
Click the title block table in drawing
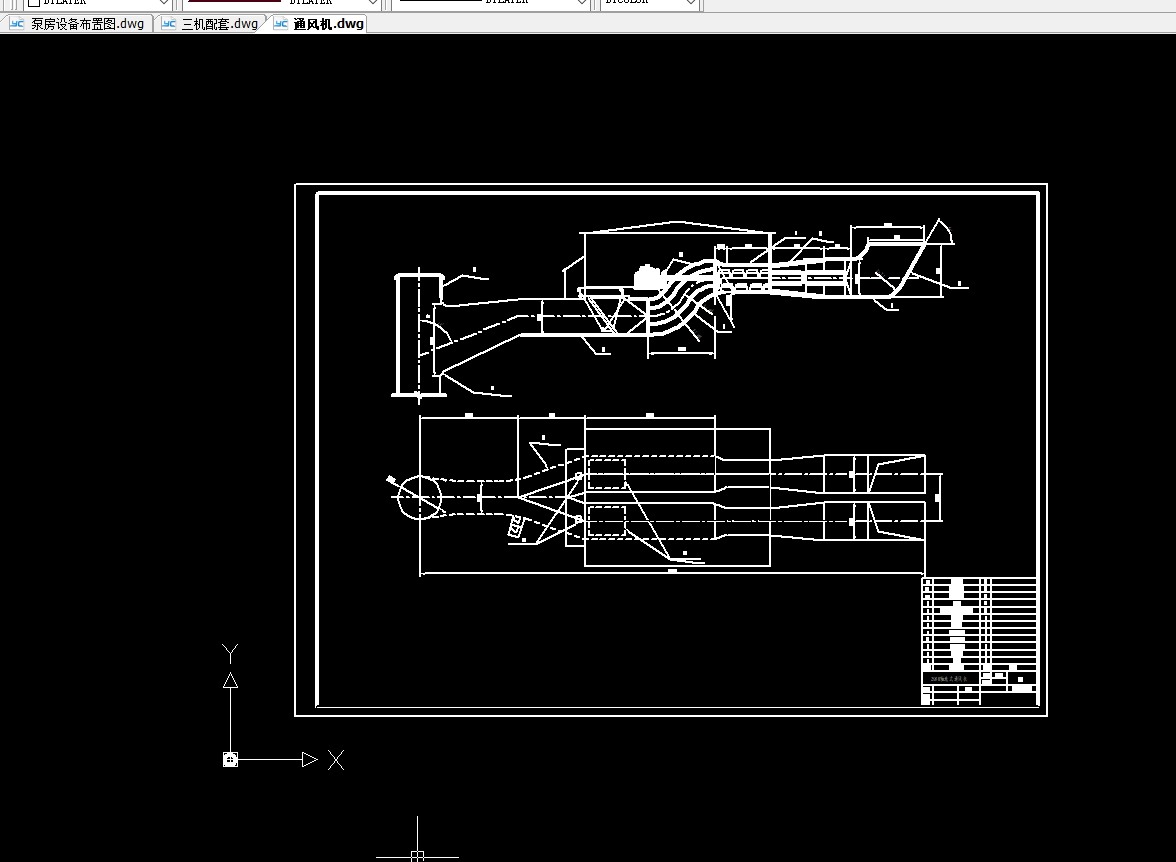[980, 641]
